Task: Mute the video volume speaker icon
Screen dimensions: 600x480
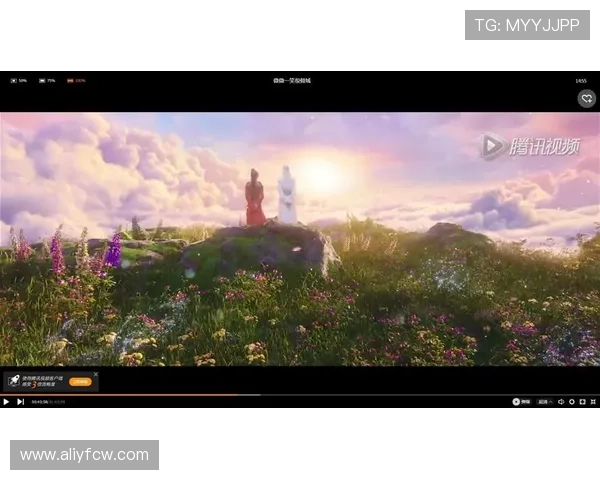Action: (x=561, y=402)
